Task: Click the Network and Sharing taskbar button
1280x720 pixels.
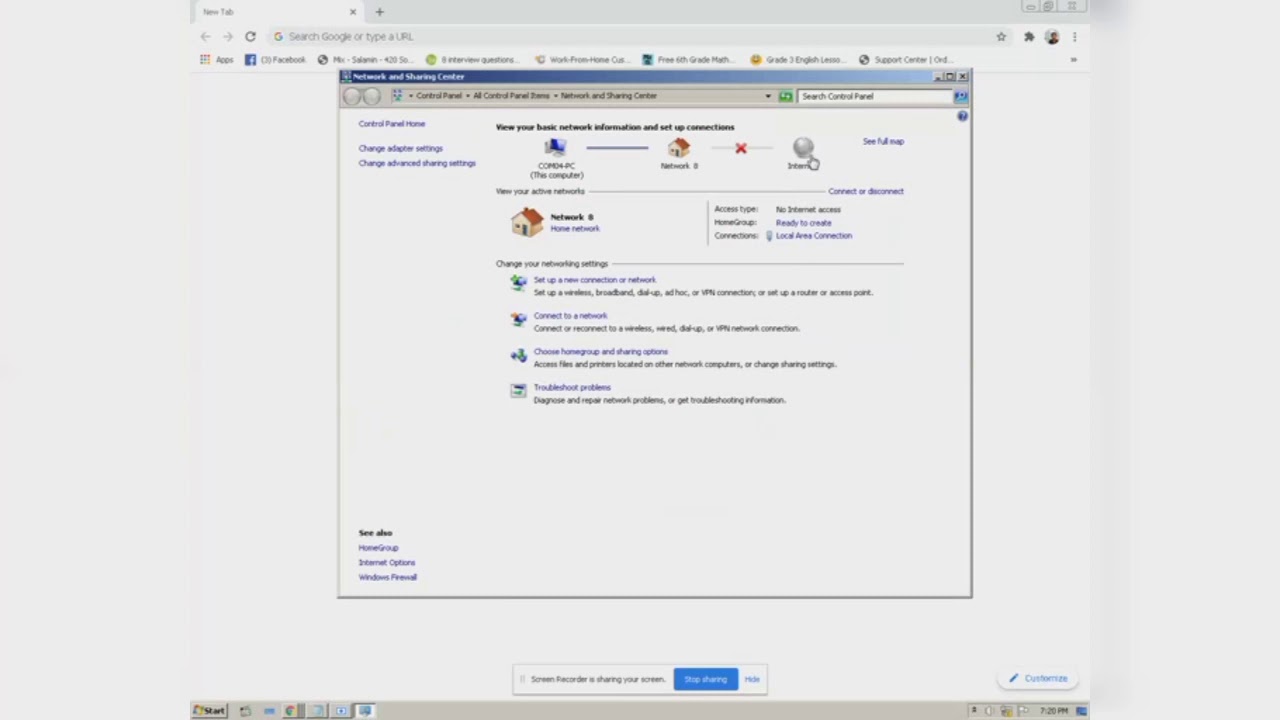Action: point(365,711)
